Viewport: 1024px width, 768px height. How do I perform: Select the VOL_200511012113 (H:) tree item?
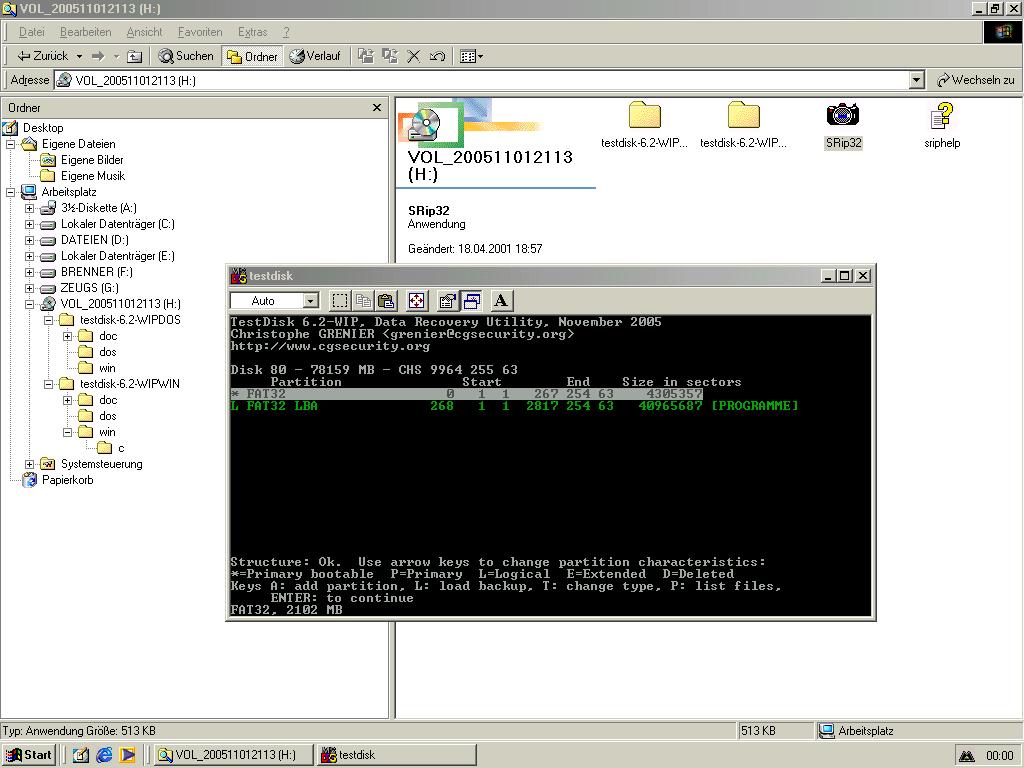(x=120, y=304)
